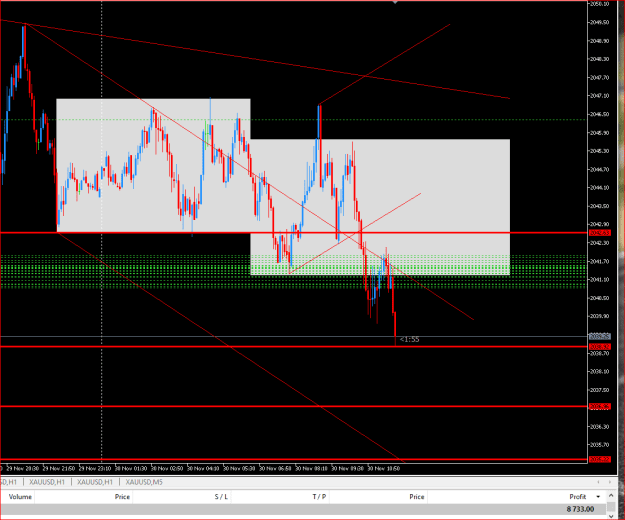The height and width of the screenshot is (520, 625).
Task: Open the dropdown arrow beside Profit header
Action: 598,497
